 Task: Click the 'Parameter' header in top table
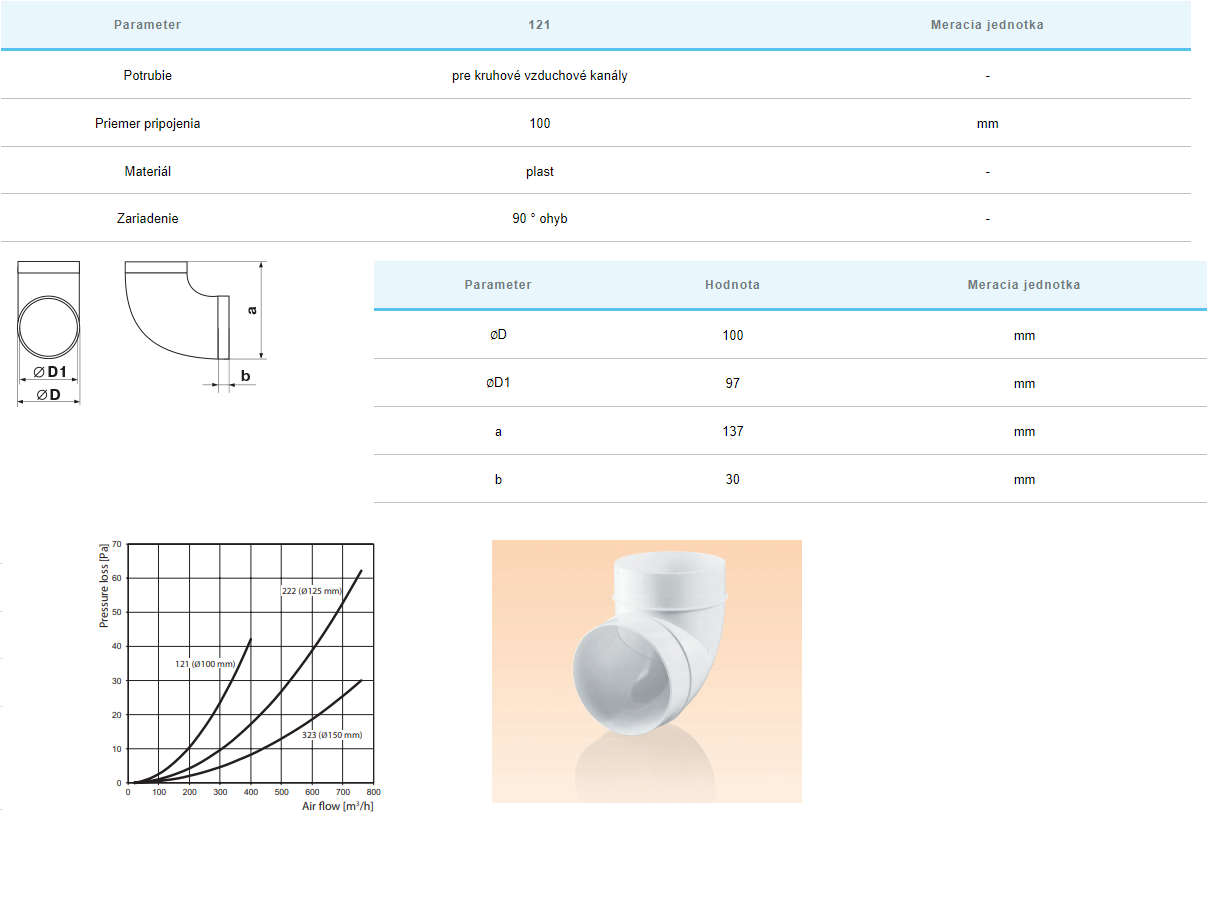pos(148,25)
